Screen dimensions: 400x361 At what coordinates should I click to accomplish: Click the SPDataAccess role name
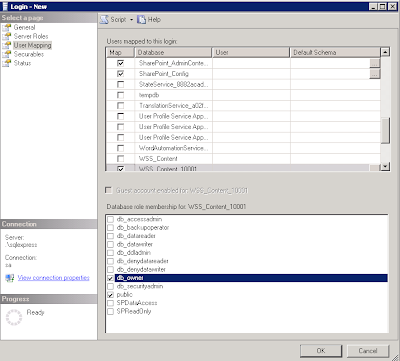pyautogui.click(x=137, y=303)
